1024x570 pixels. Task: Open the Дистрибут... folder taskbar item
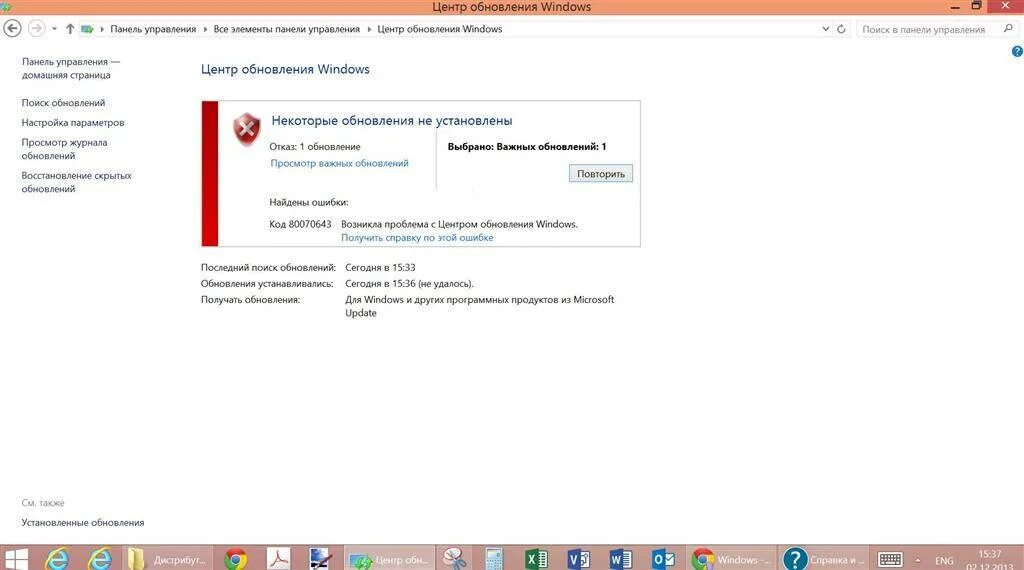click(x=167, y=559)
